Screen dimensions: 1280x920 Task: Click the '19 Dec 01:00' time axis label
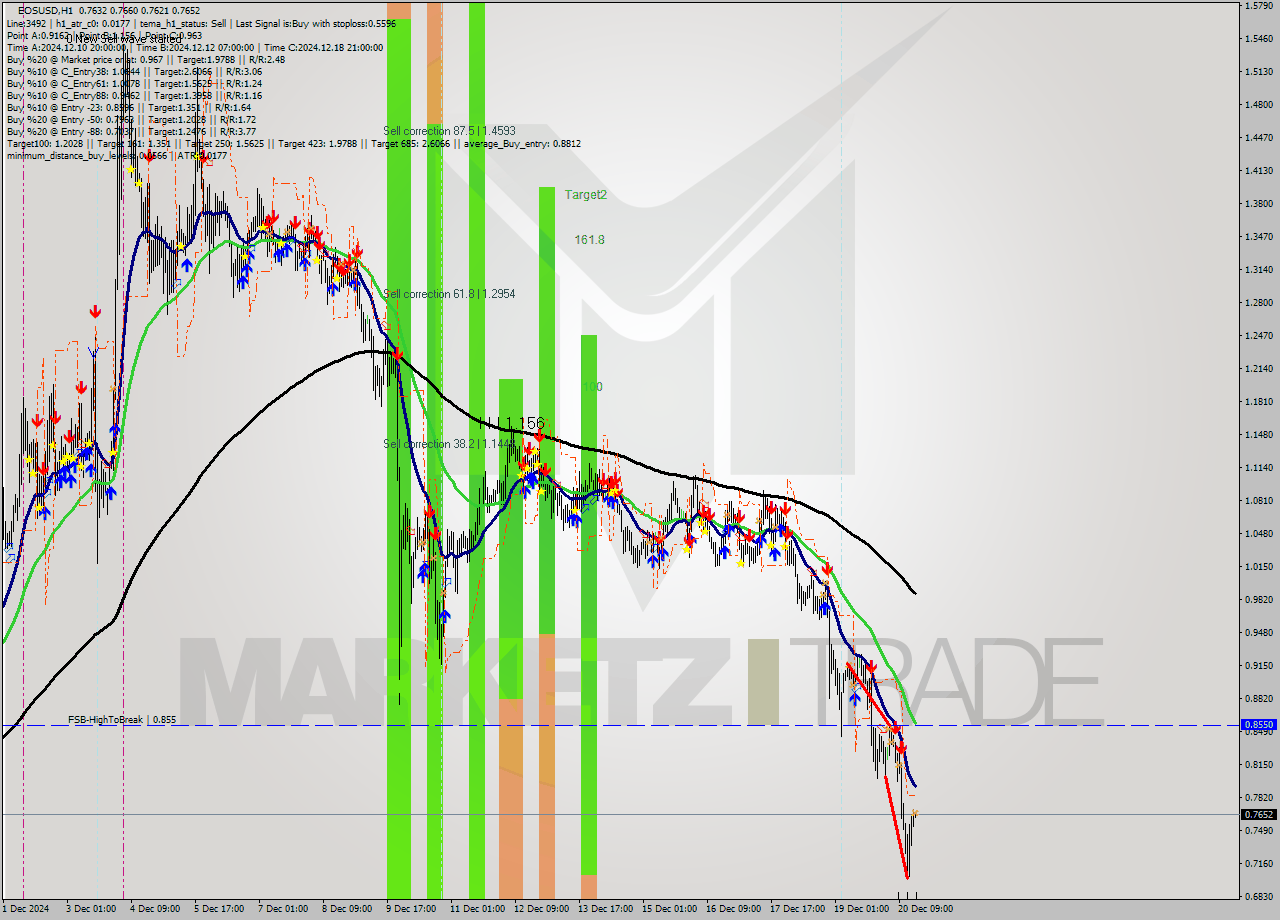tap(861, 909)
